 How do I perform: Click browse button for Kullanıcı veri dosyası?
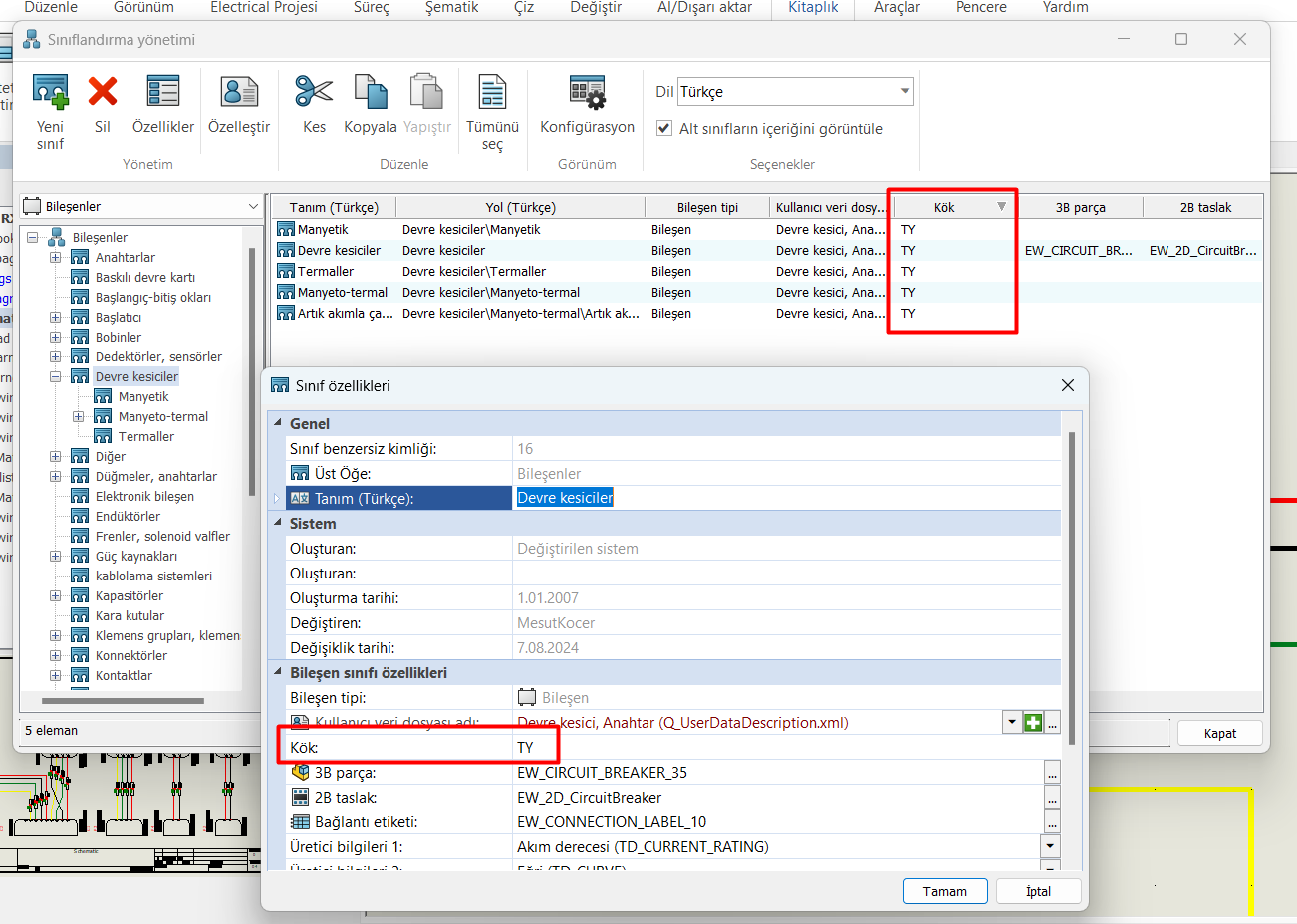[x=1053, y=723]
